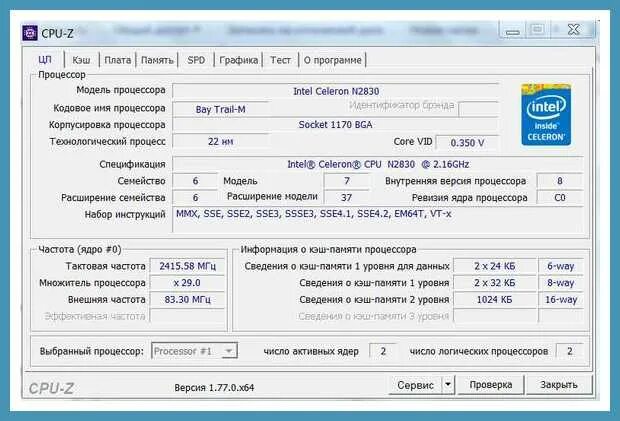This screenshot has height=421, width=620.
Task: Switch to the Память tab
Action: pyautogui.click(x=157, y=60)
